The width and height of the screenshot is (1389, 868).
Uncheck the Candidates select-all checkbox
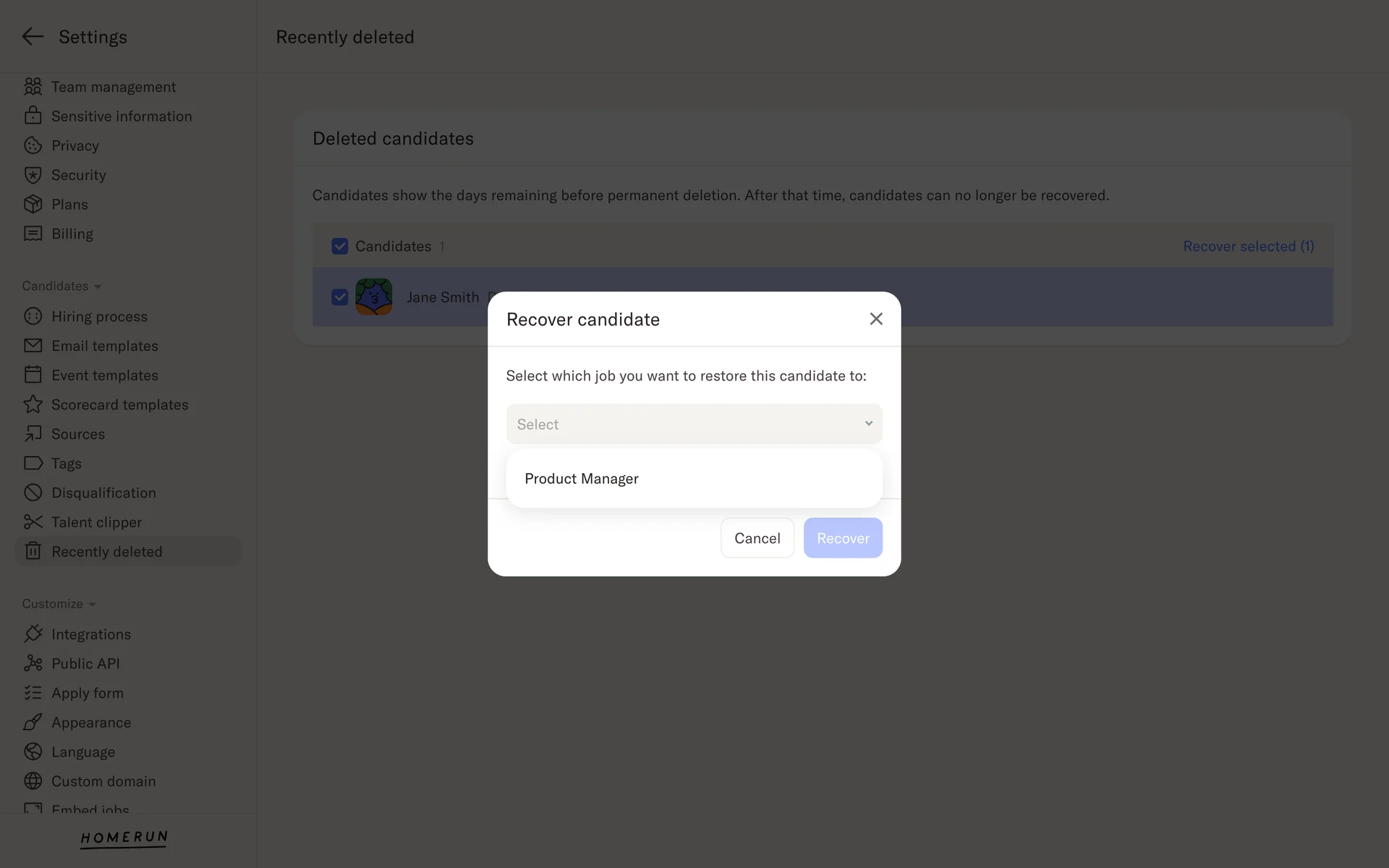(339, 247)
